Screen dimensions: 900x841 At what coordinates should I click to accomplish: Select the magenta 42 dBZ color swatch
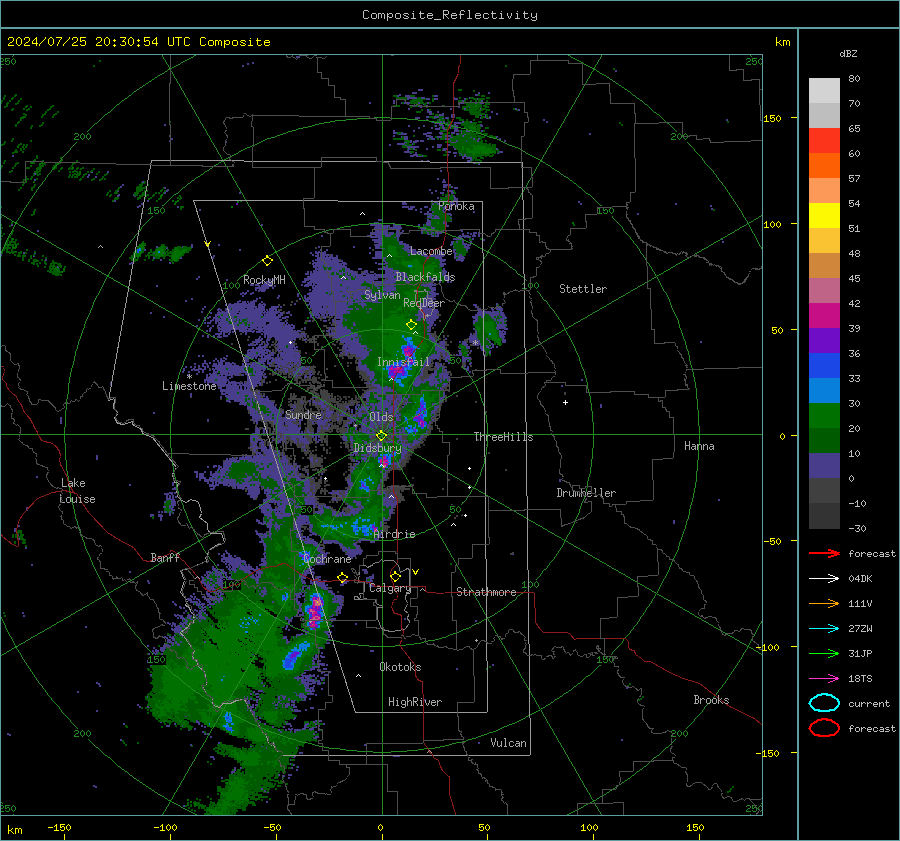[824, 316]
